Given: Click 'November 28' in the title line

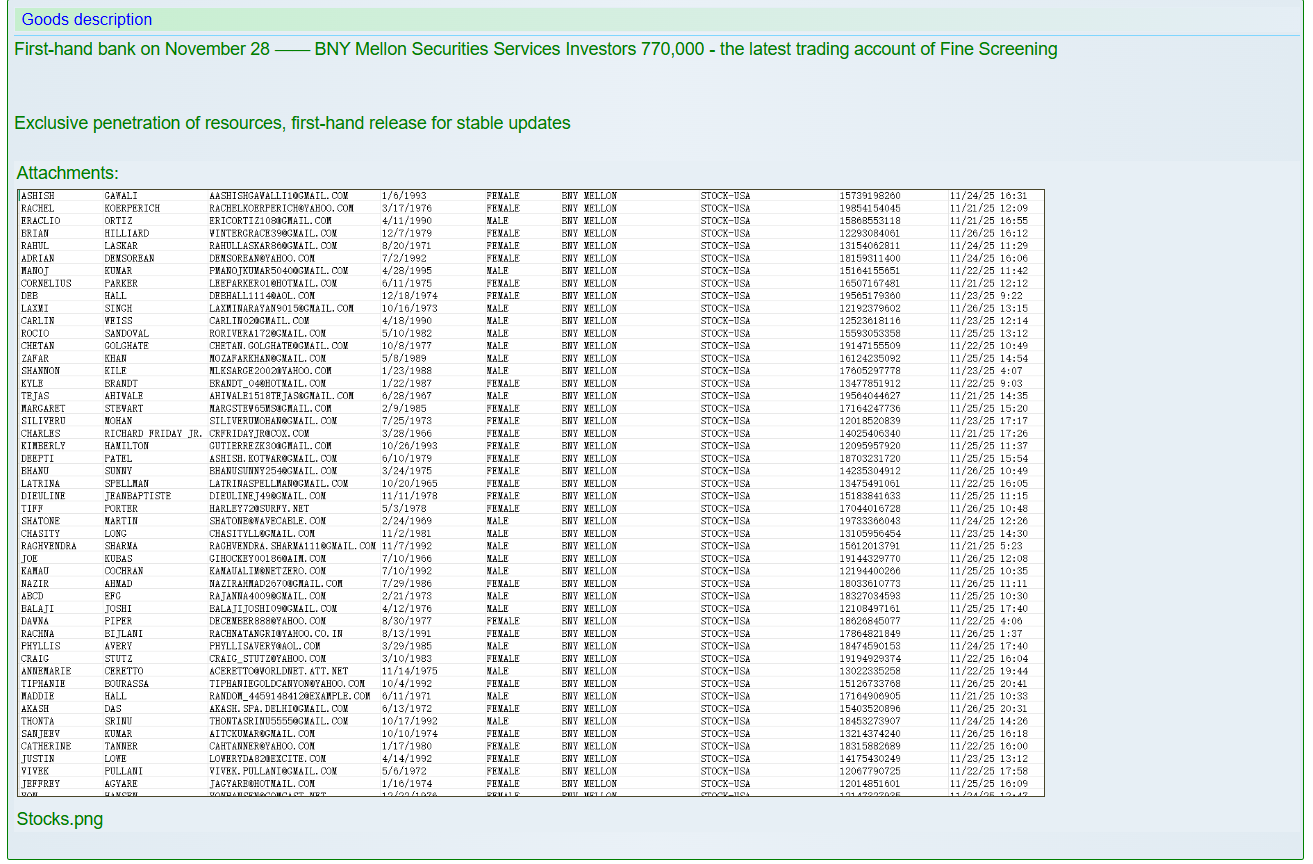Looking at the screenshot, I should (222, 49).
